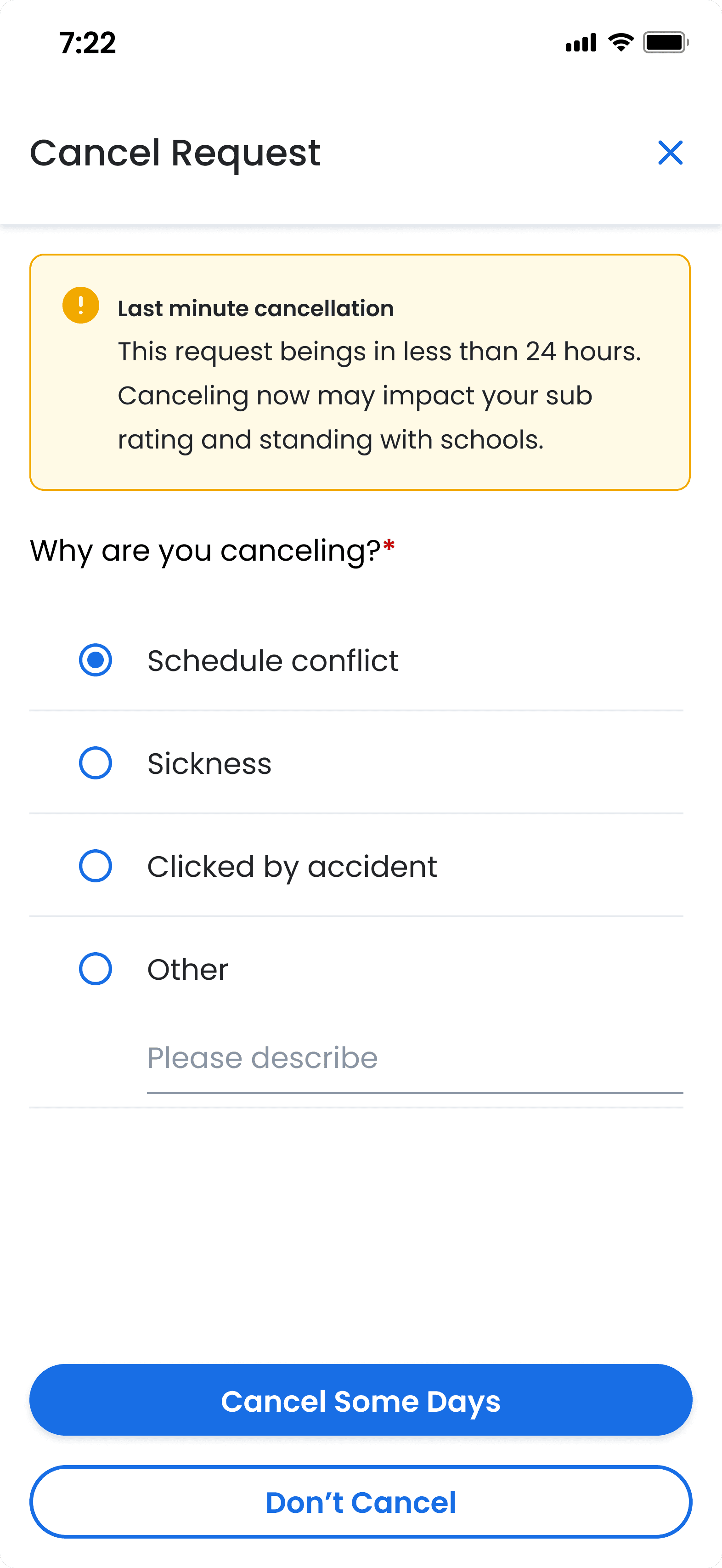Viewport: 722px width, 1568px height.
Task: Tap the 'Clicked by accident' option text
Action: point(292,866)
